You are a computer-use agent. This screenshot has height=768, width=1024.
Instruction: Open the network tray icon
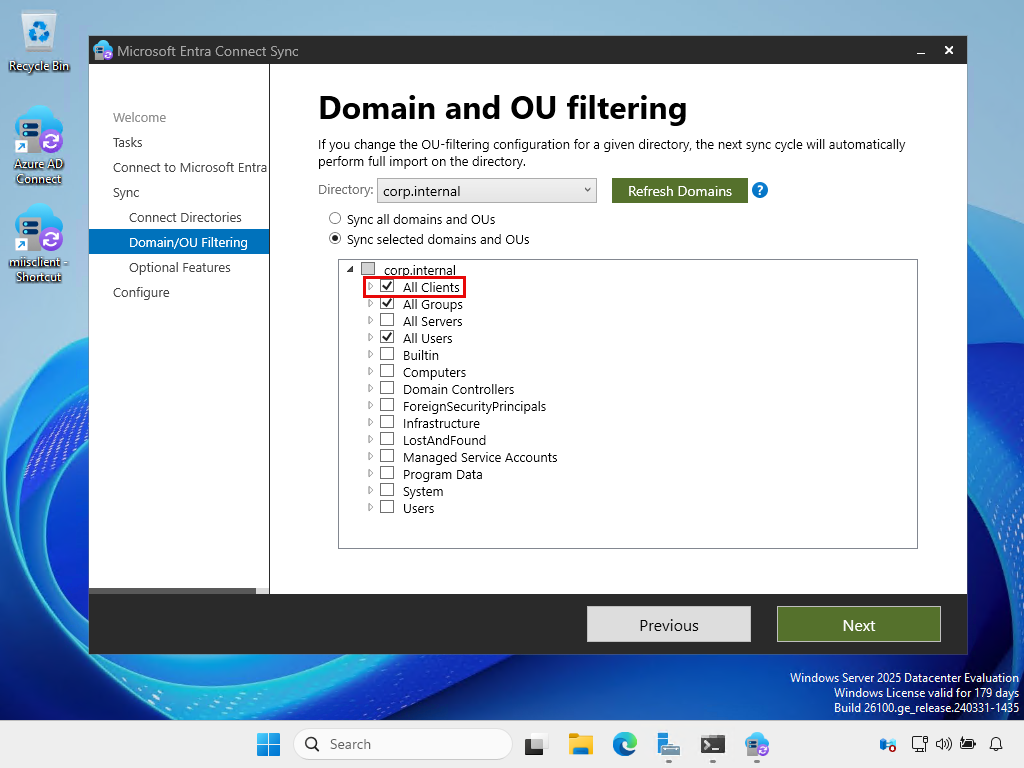920,744
